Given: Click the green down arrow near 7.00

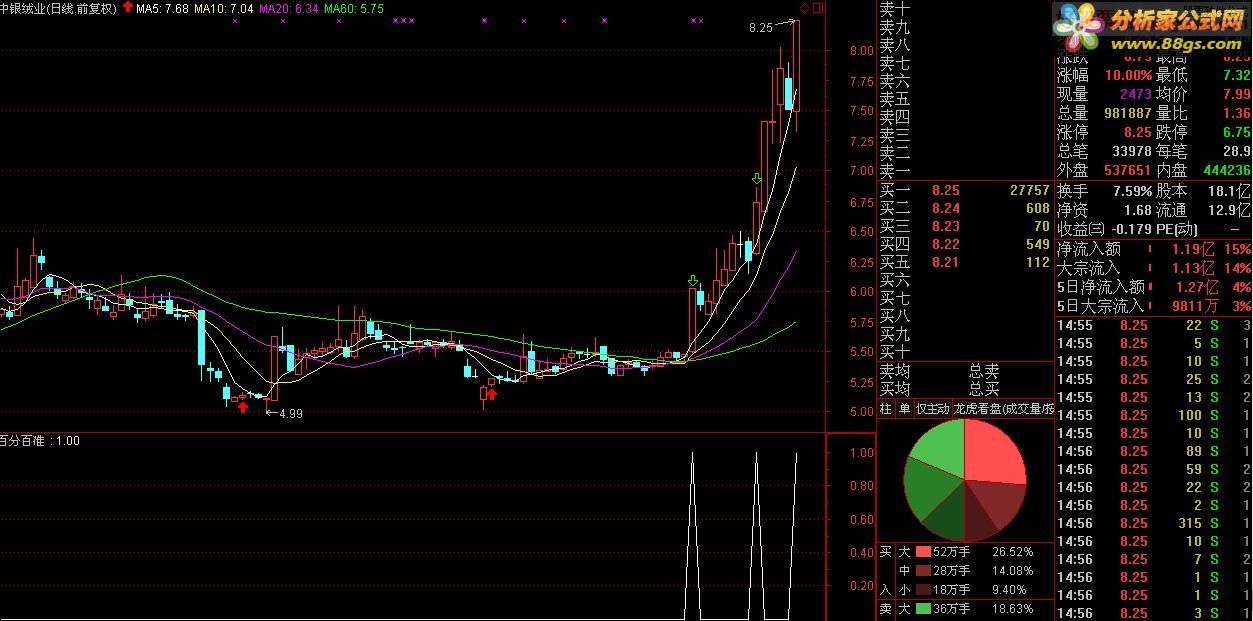Looking at the screenshot, I should (757, 179).
